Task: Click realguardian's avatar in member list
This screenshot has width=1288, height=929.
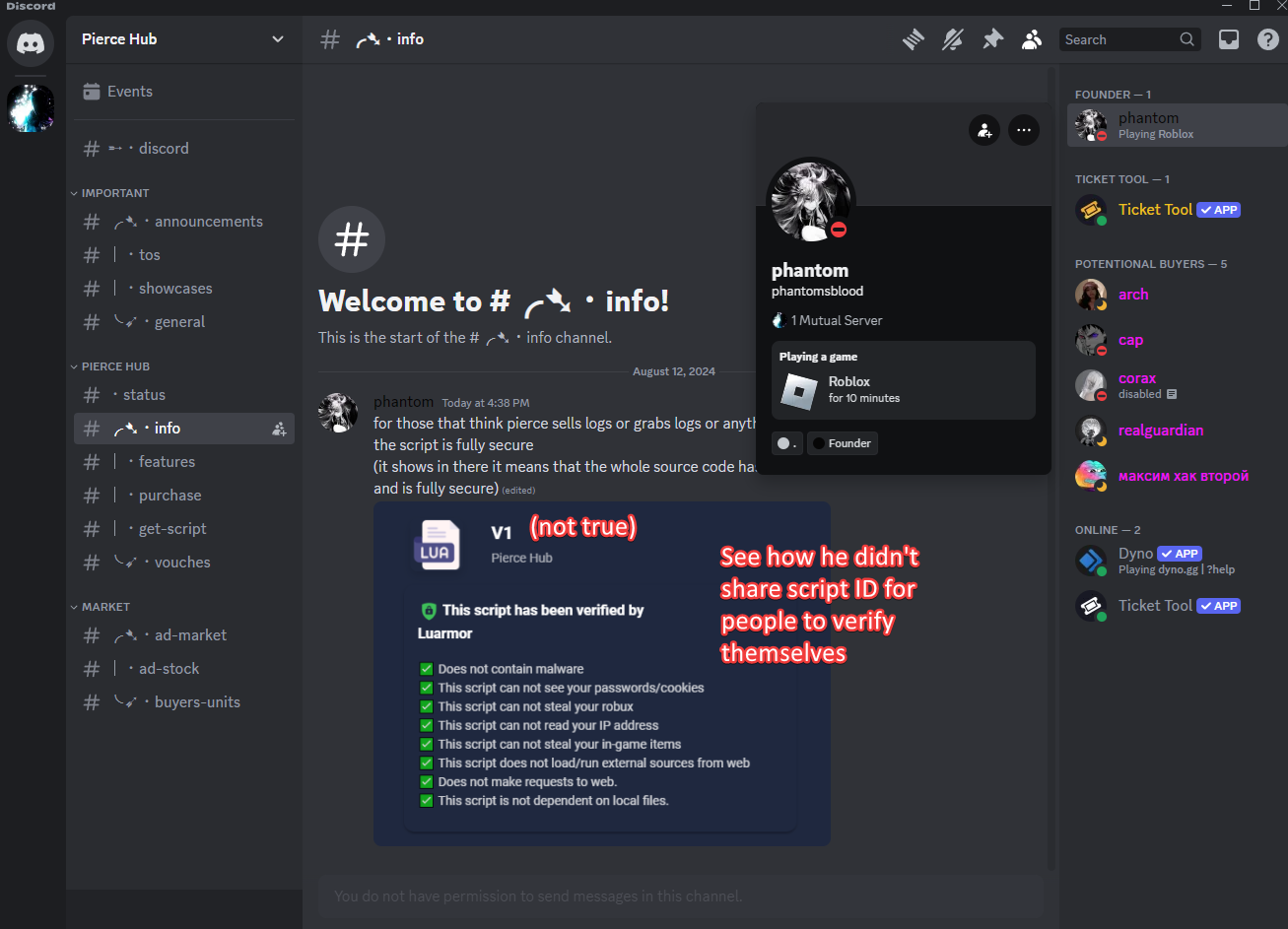Action: 1091,431
